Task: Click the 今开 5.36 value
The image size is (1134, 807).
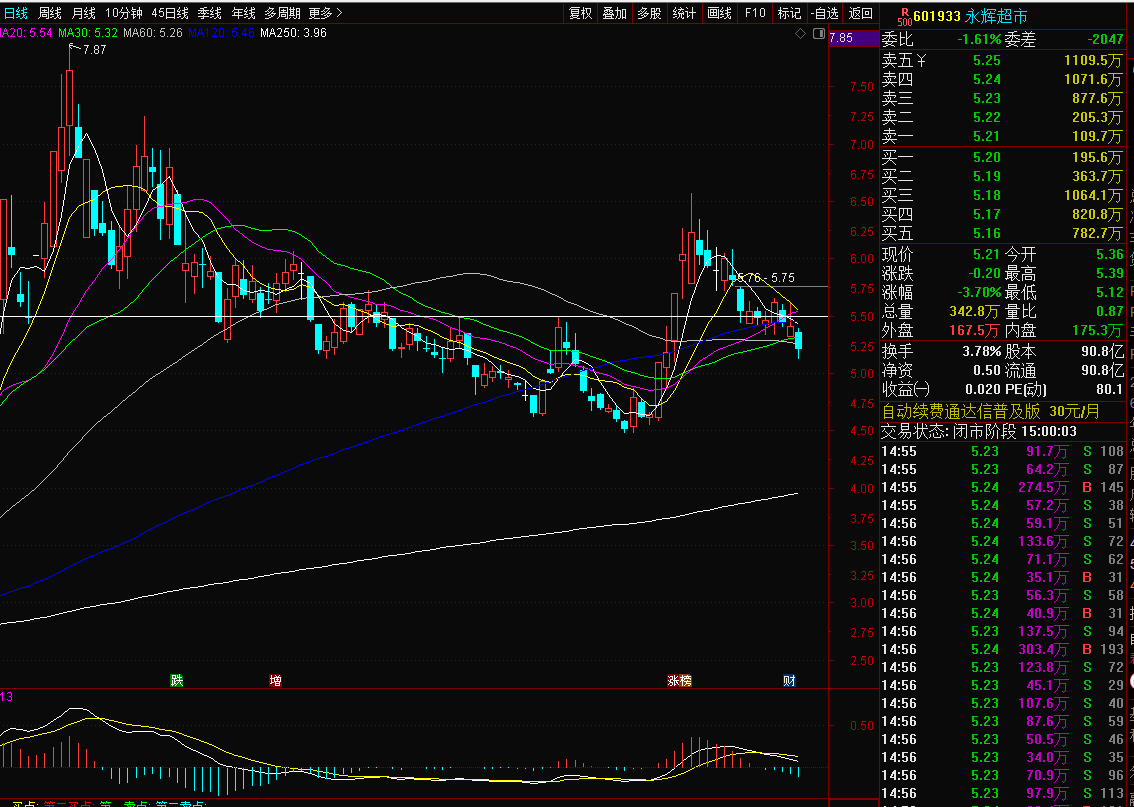Action: (x=1110, y=255)
